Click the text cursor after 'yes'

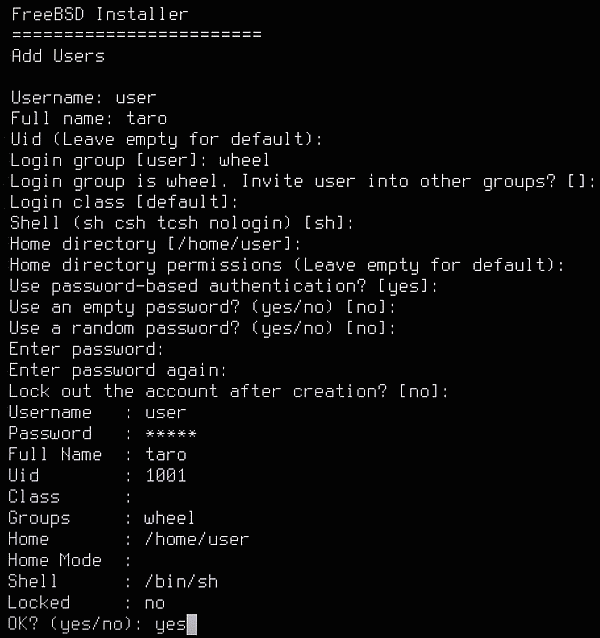192,625
